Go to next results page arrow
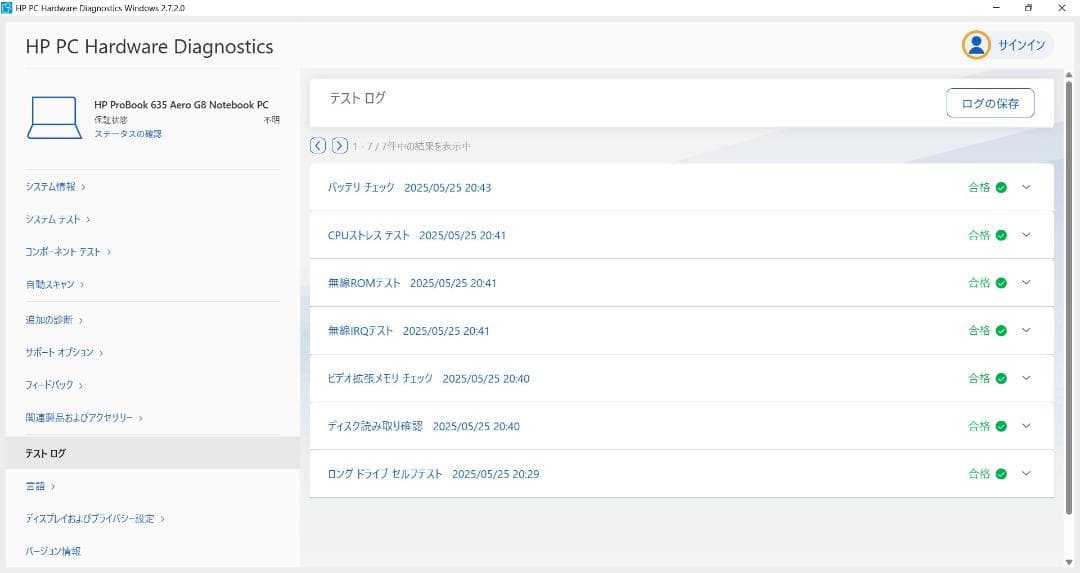 tap(340, 146)
